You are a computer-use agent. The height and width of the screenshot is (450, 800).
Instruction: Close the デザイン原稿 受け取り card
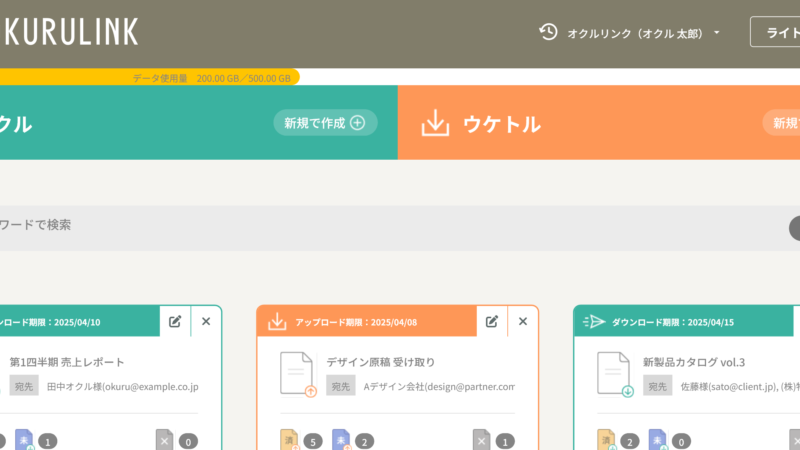(x=523, y=321)
